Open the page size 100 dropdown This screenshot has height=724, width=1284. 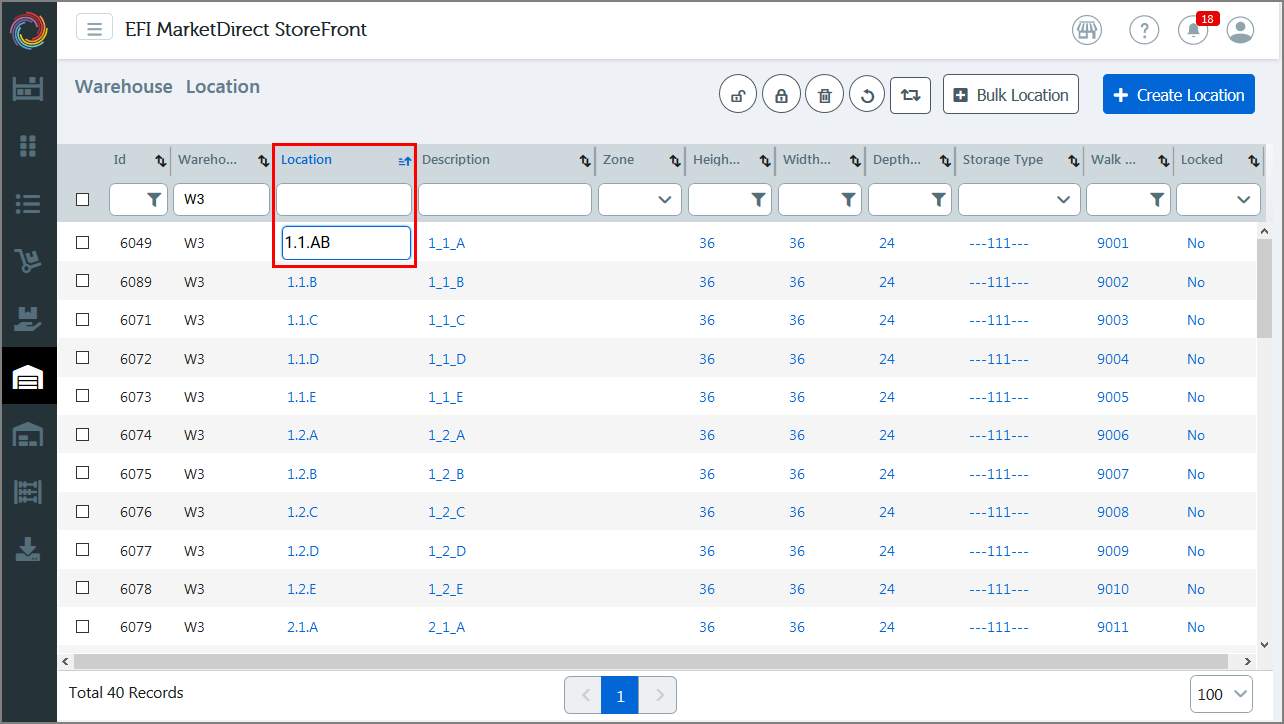(x=1222, y=694)
